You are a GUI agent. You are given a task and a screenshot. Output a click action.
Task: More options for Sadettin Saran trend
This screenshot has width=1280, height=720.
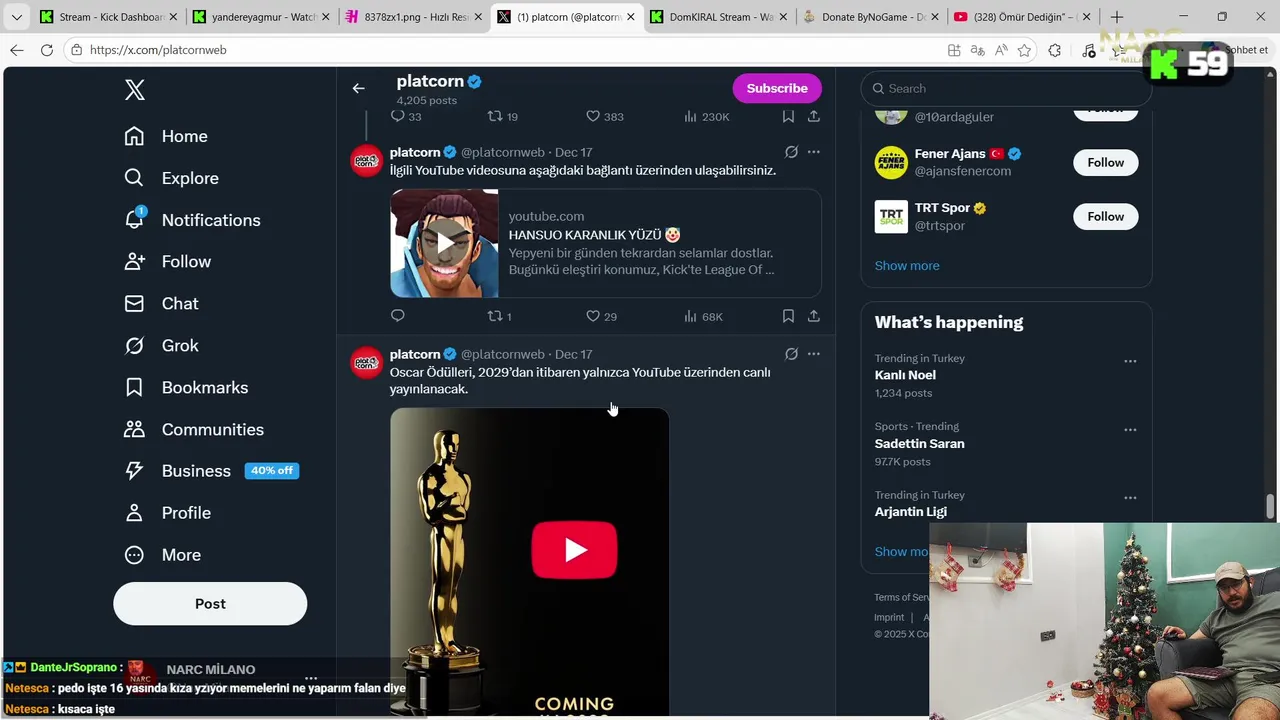[1130, 430]
